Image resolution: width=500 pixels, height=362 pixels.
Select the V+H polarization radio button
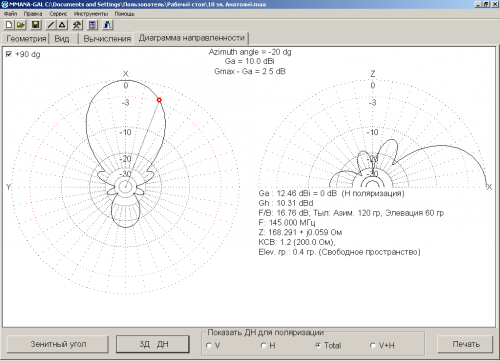coord(373,346)
